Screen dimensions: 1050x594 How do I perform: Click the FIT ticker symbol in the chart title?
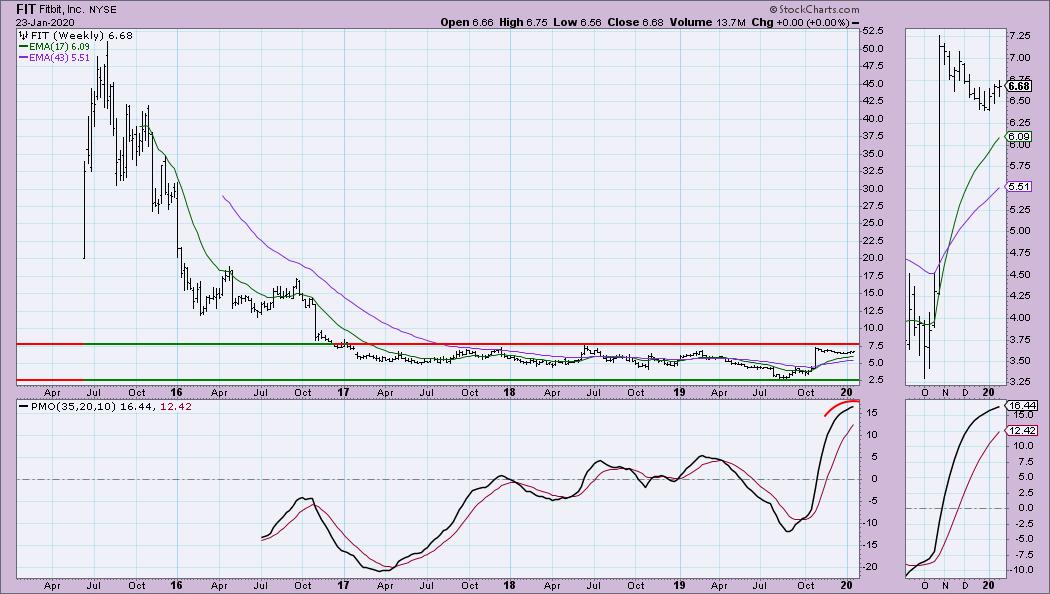25,9
